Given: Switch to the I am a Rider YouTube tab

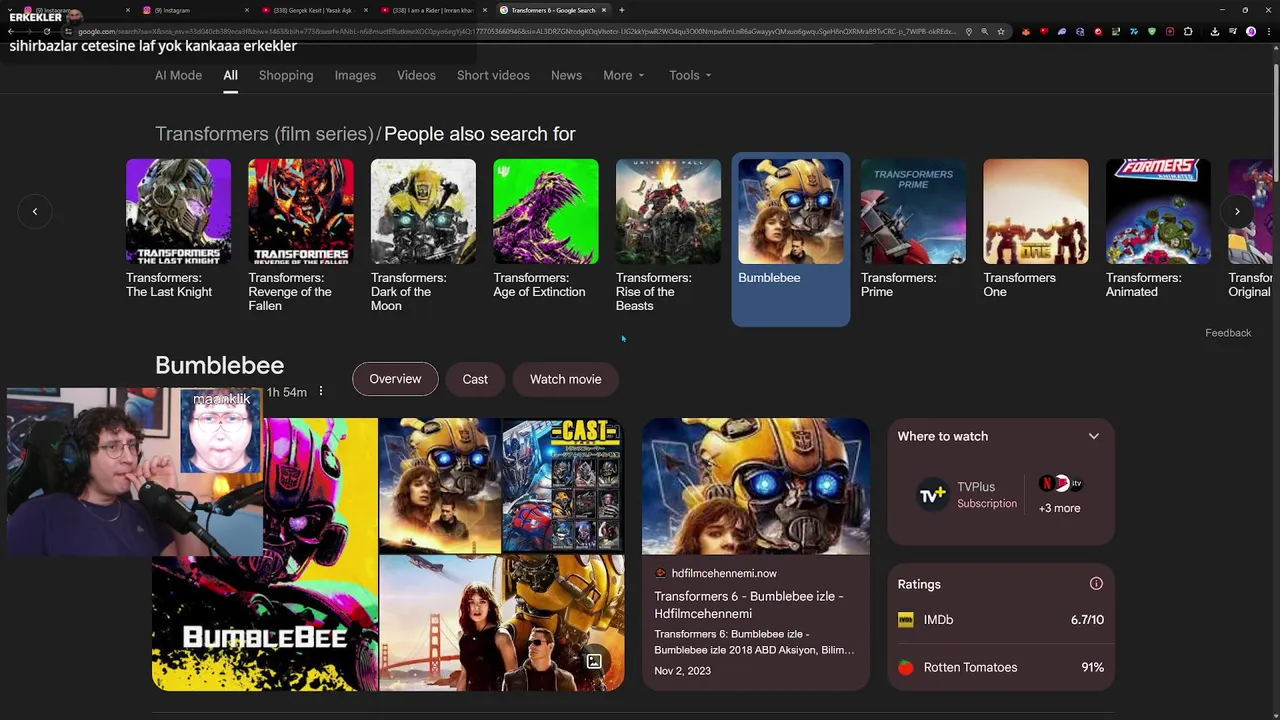Looking at the screenshot, I should point(433,10).
